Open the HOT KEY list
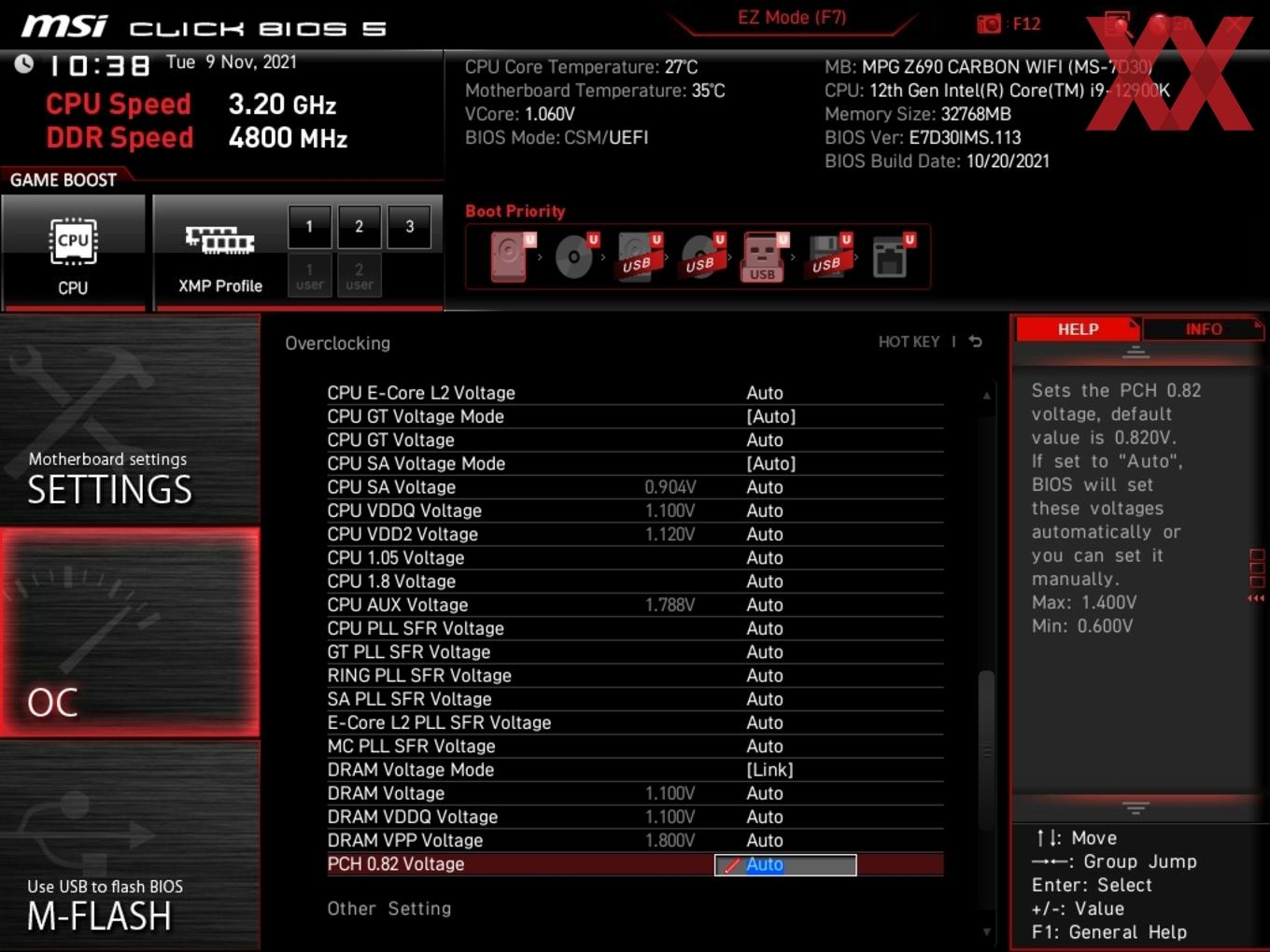Screen dimensions: 1270x952 click(x=909, y=342)
